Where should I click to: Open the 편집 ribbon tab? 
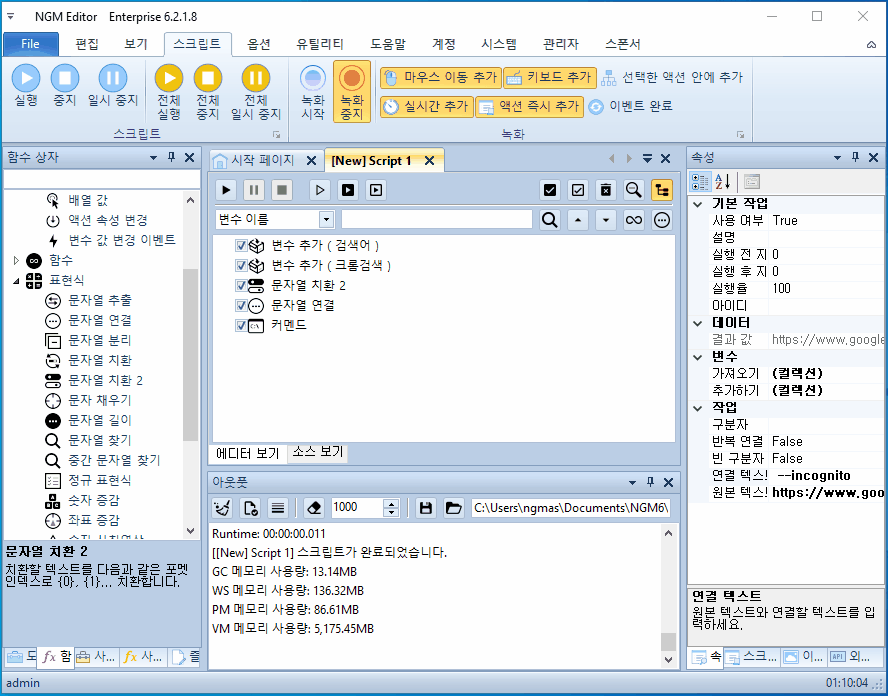[87, 44]
